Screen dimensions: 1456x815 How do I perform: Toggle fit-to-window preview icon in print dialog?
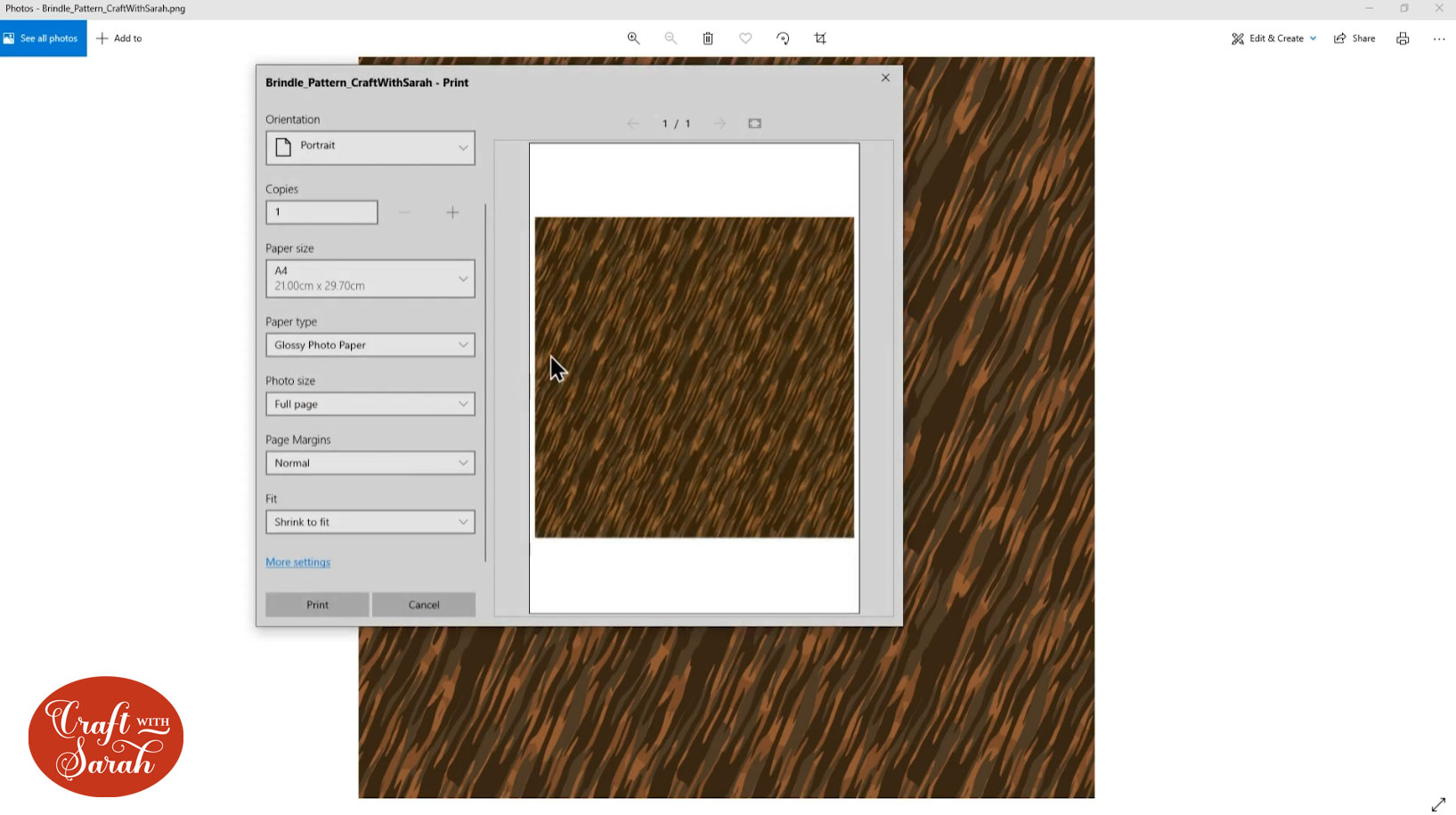click(x=754, y=124)
